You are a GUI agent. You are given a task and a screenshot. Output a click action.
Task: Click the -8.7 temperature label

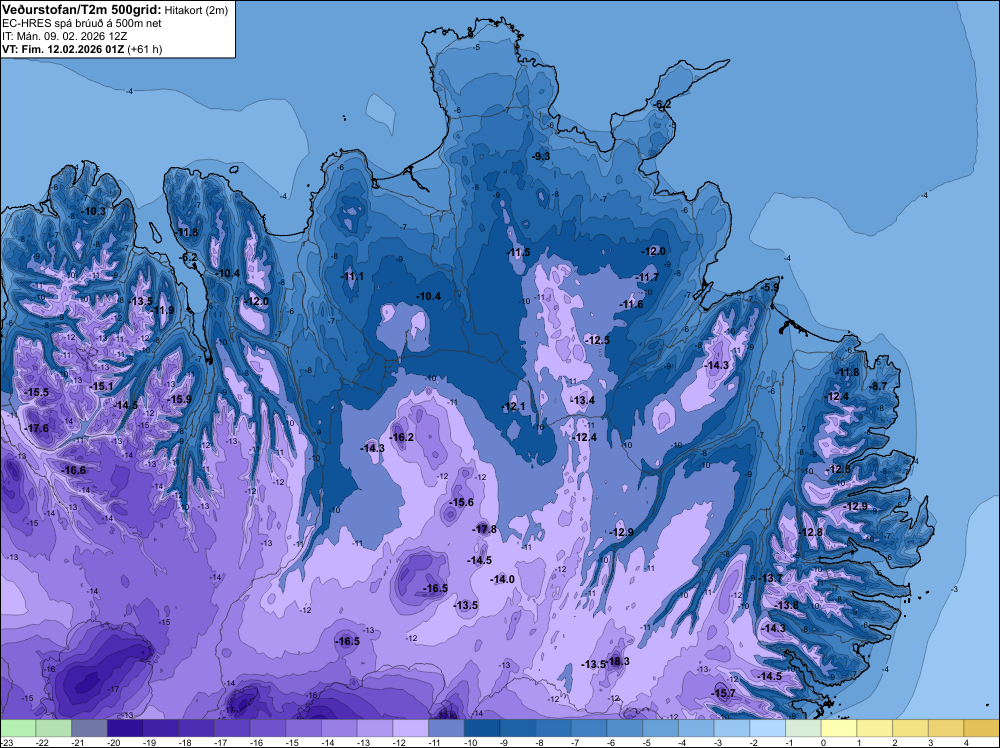(x=878, y=386)
